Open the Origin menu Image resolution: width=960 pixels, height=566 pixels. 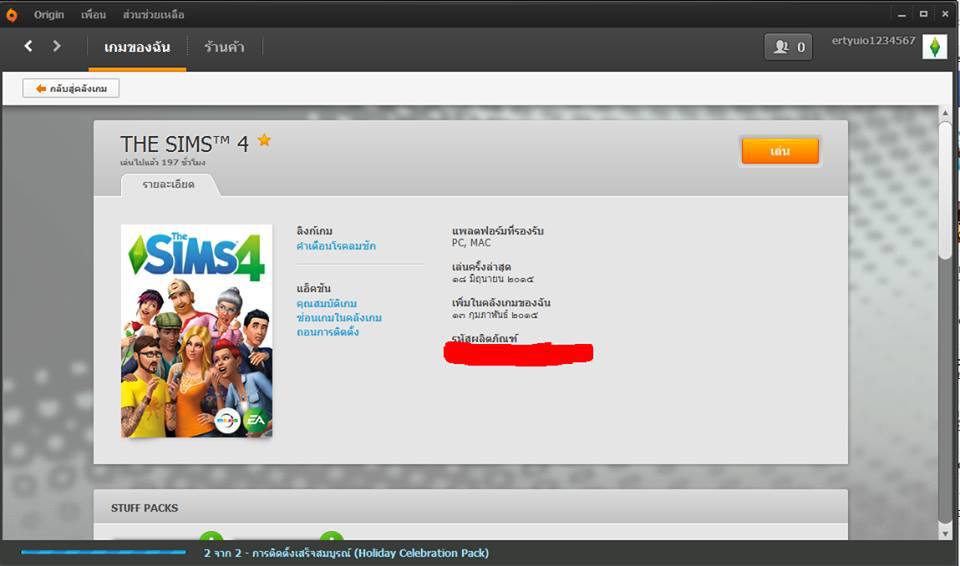49,15
